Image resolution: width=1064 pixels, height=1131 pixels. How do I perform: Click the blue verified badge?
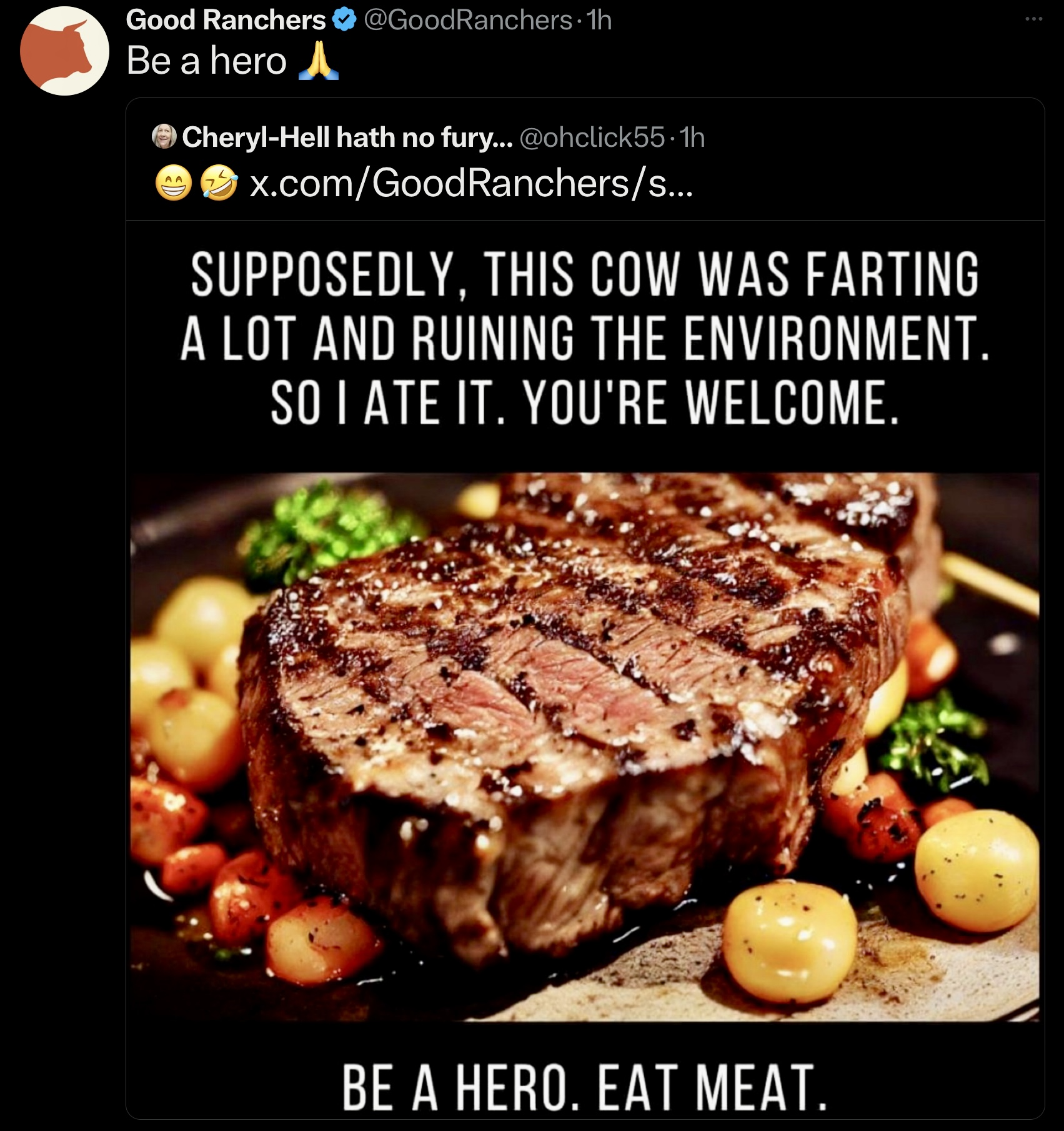coord(344,21)
